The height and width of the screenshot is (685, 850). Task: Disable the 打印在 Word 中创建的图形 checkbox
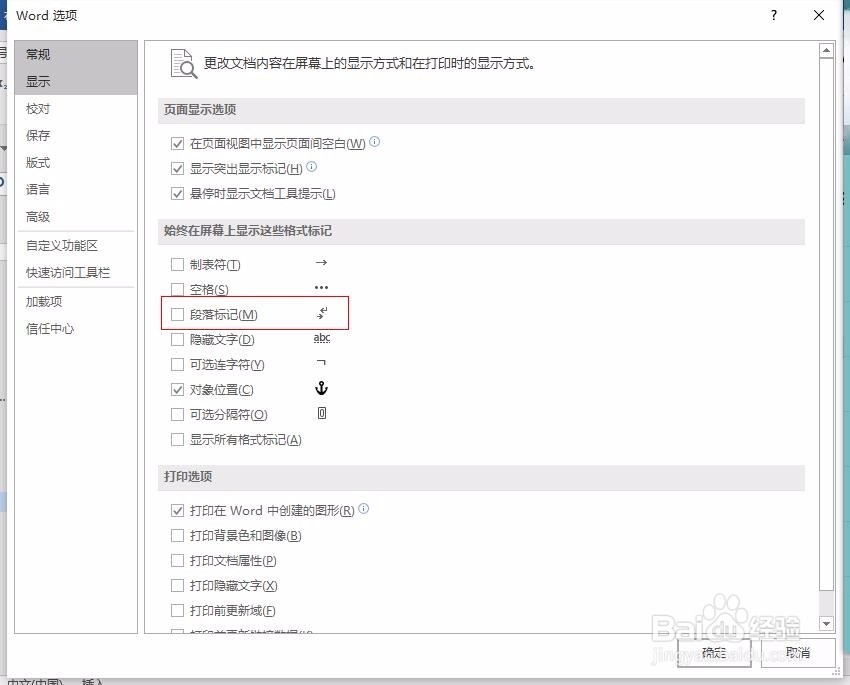pos(177,509)
